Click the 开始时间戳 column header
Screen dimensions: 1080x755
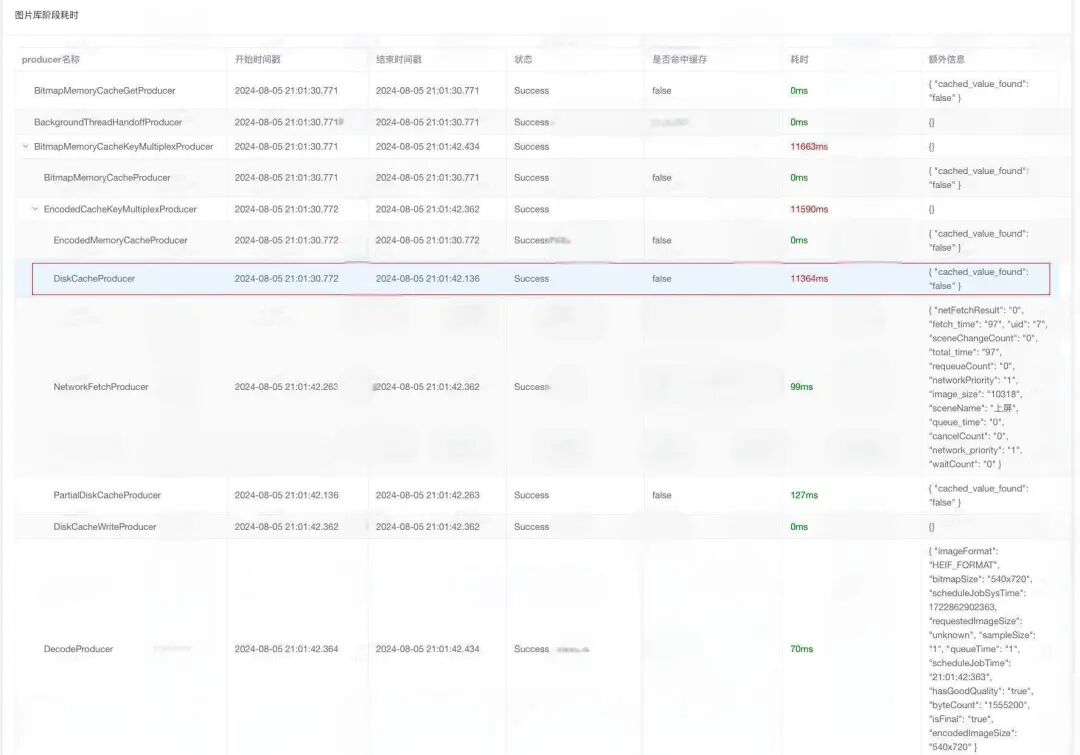[258, 59]
